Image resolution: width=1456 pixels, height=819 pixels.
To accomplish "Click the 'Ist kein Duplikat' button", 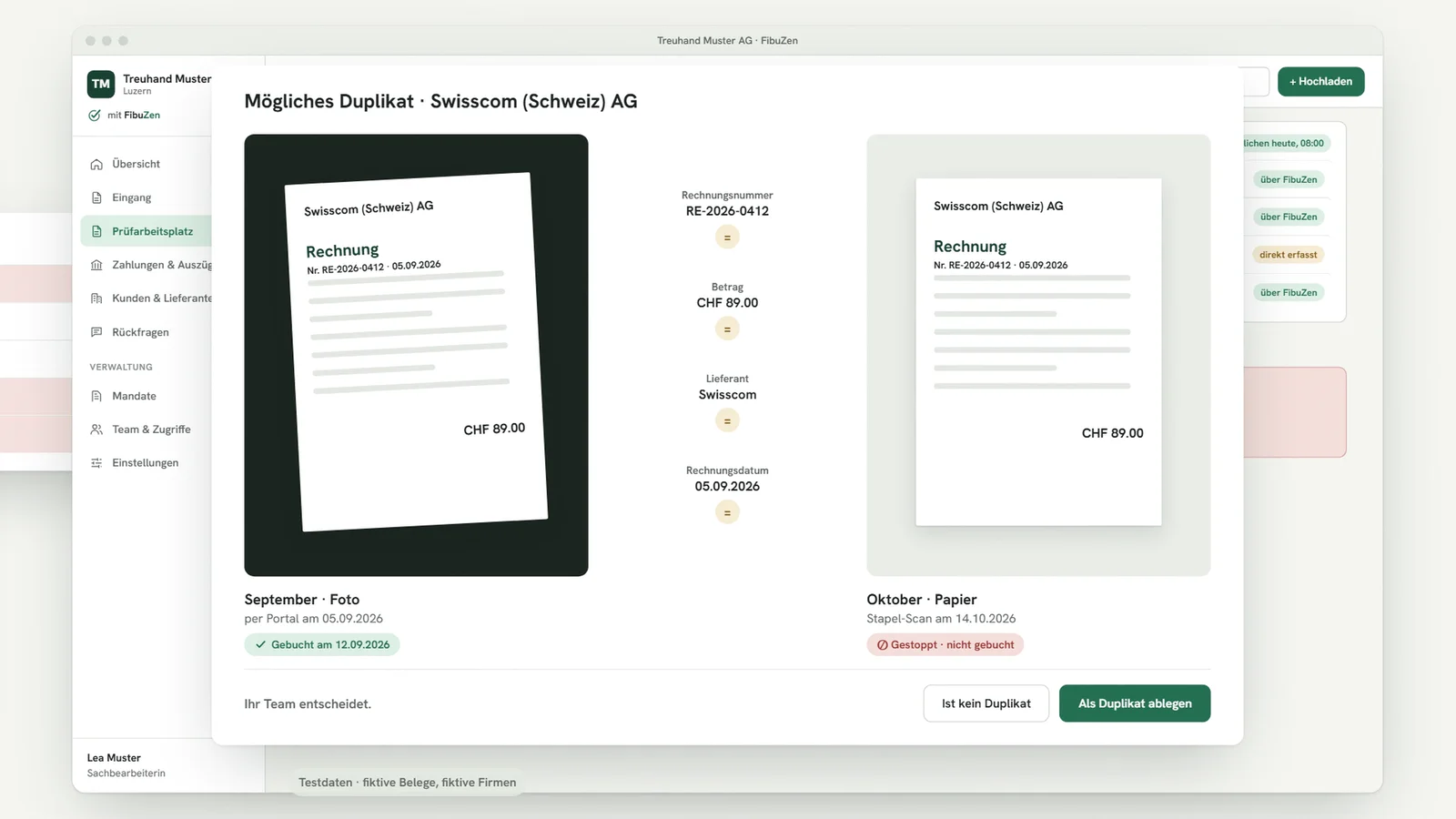I will coord(986,703).
